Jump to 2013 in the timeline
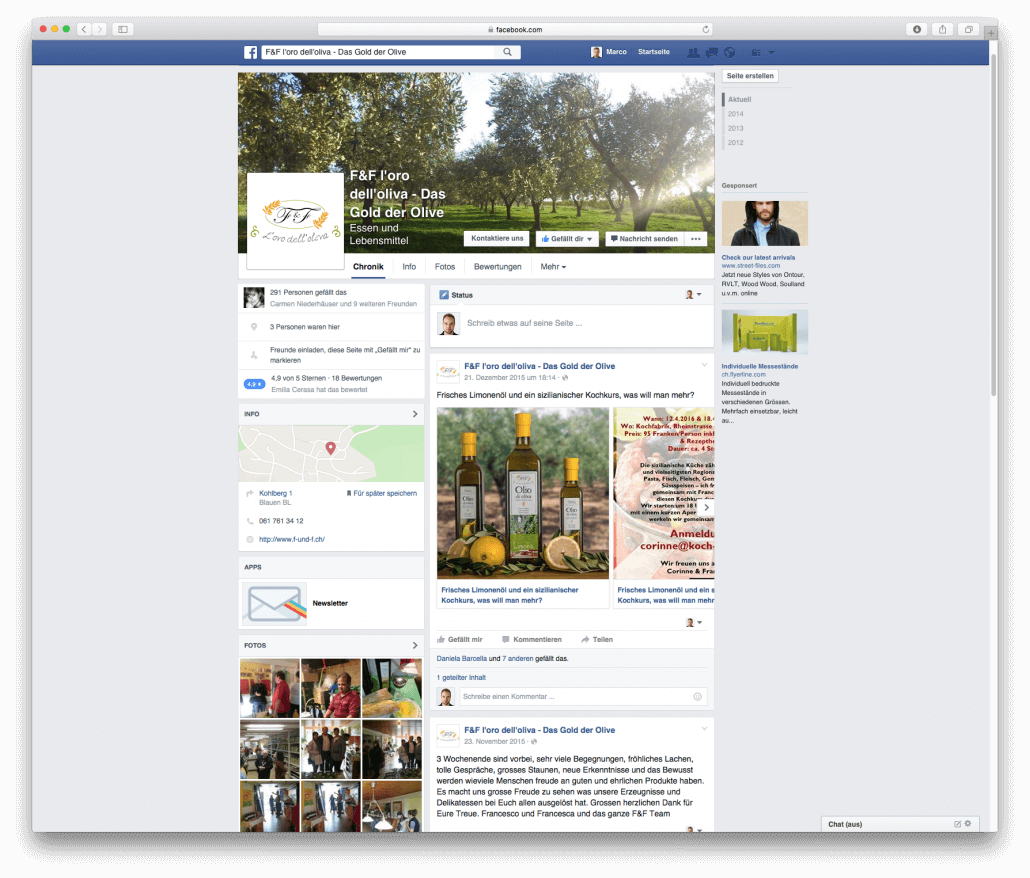The width and height of the screenshot is (1030, 878). 736,129
